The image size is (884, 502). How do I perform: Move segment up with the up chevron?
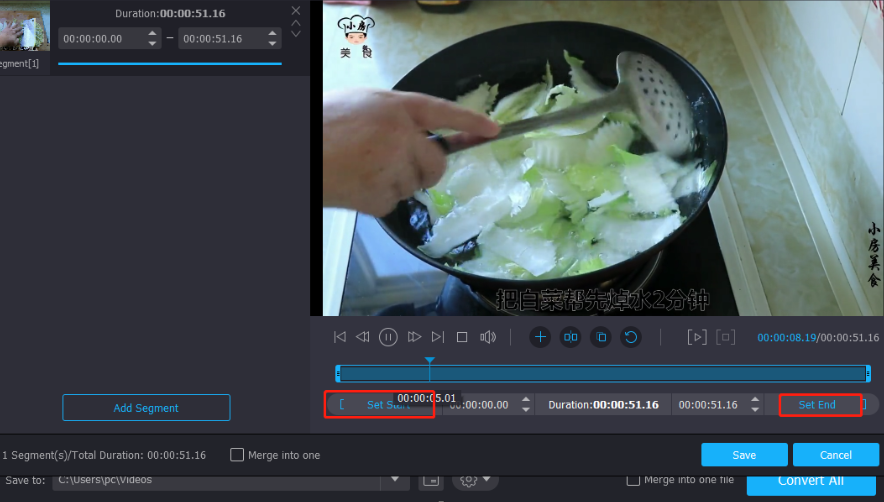click(295, 23)
